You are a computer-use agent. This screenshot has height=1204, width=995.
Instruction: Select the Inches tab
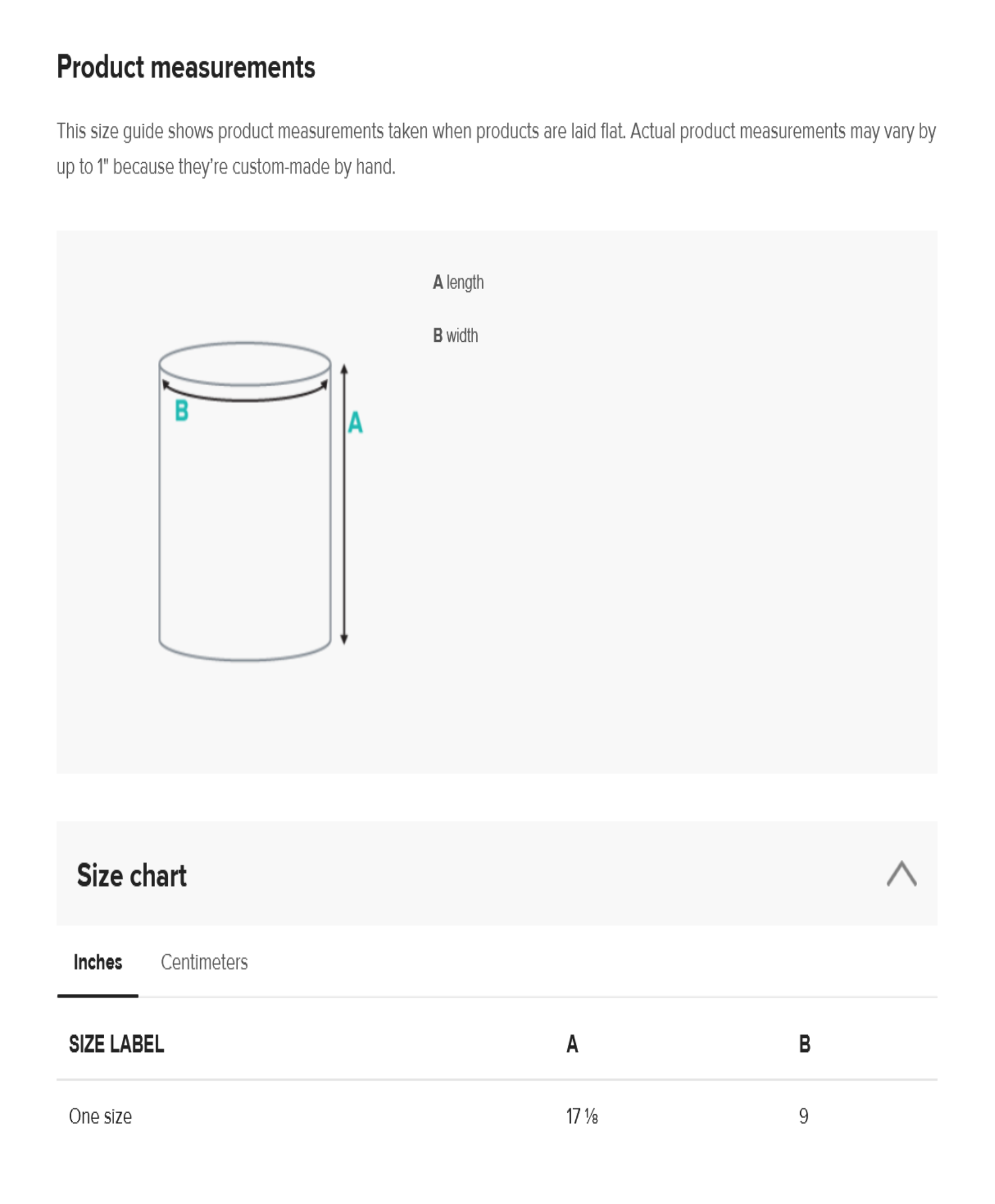[x=98, y=962]
